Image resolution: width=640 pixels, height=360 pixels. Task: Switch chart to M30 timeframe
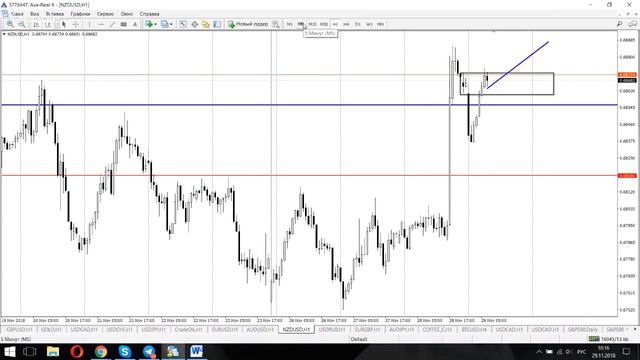(x=324, y=24)
